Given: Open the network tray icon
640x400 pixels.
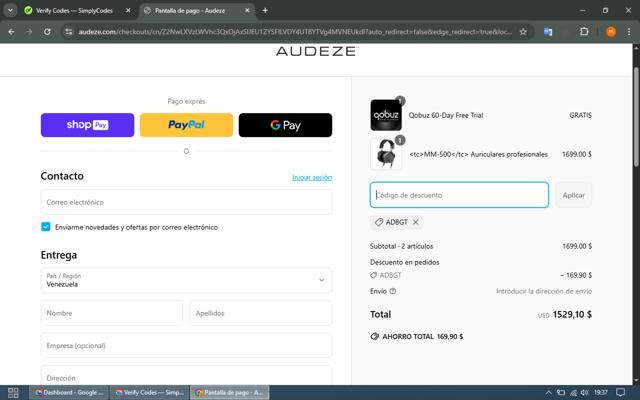Looking at the screenshot, I should pos(573,393).
